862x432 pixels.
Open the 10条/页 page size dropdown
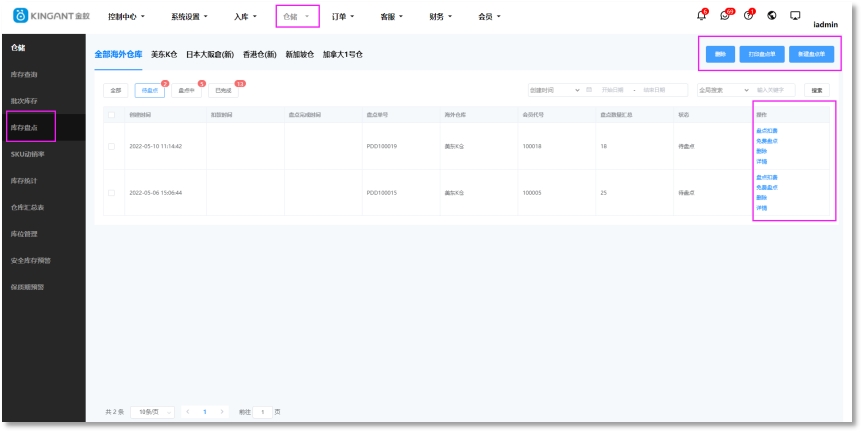pos(152,411)
